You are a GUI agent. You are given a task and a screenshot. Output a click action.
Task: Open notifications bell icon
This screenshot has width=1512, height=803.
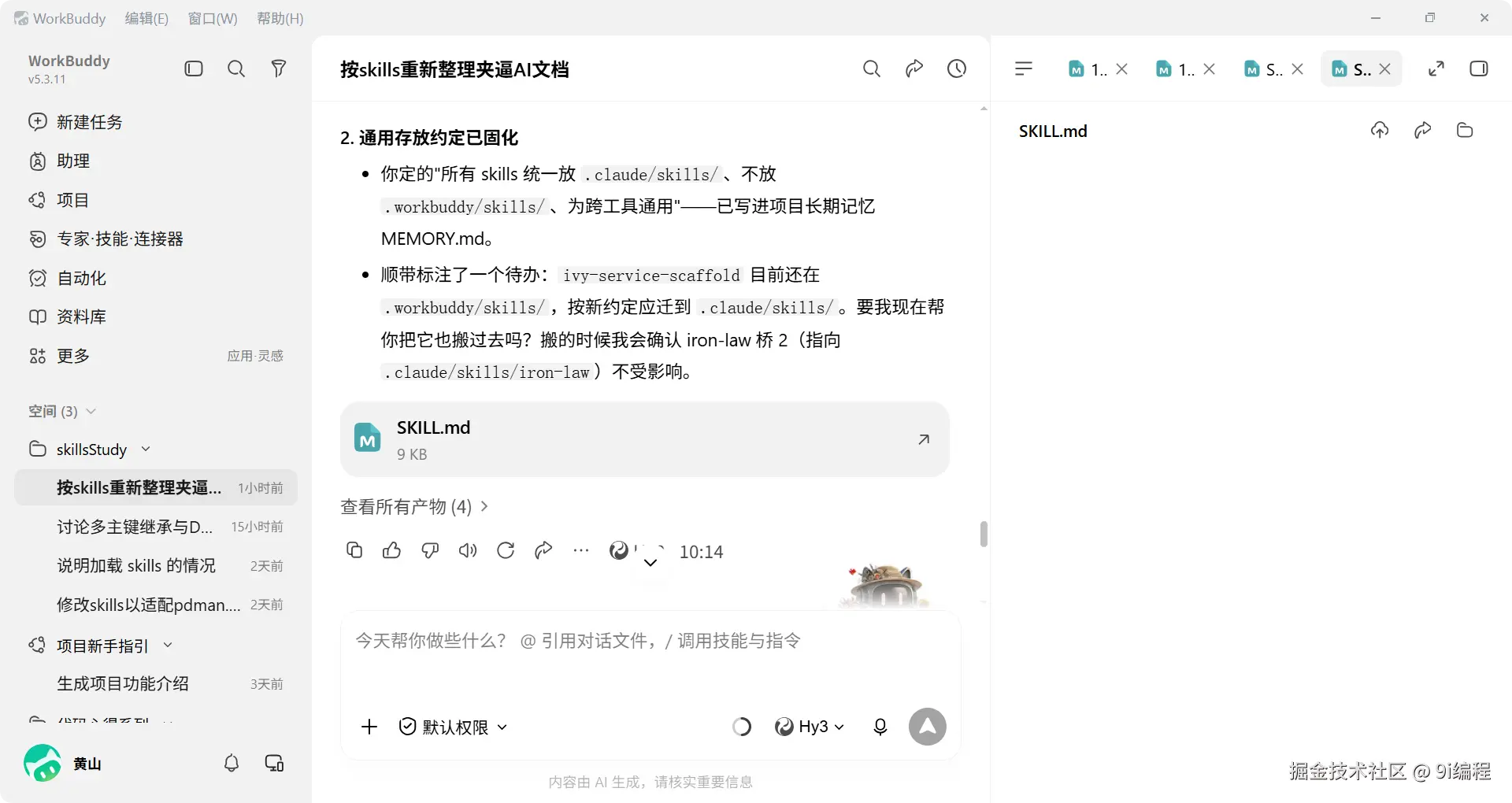pos(232,763)
